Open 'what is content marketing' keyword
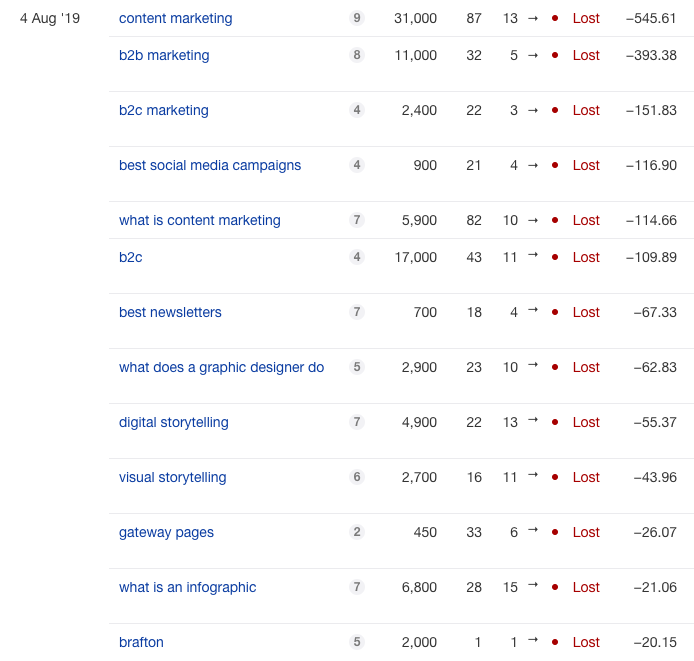694x661 pixels. tap(200, 220)
